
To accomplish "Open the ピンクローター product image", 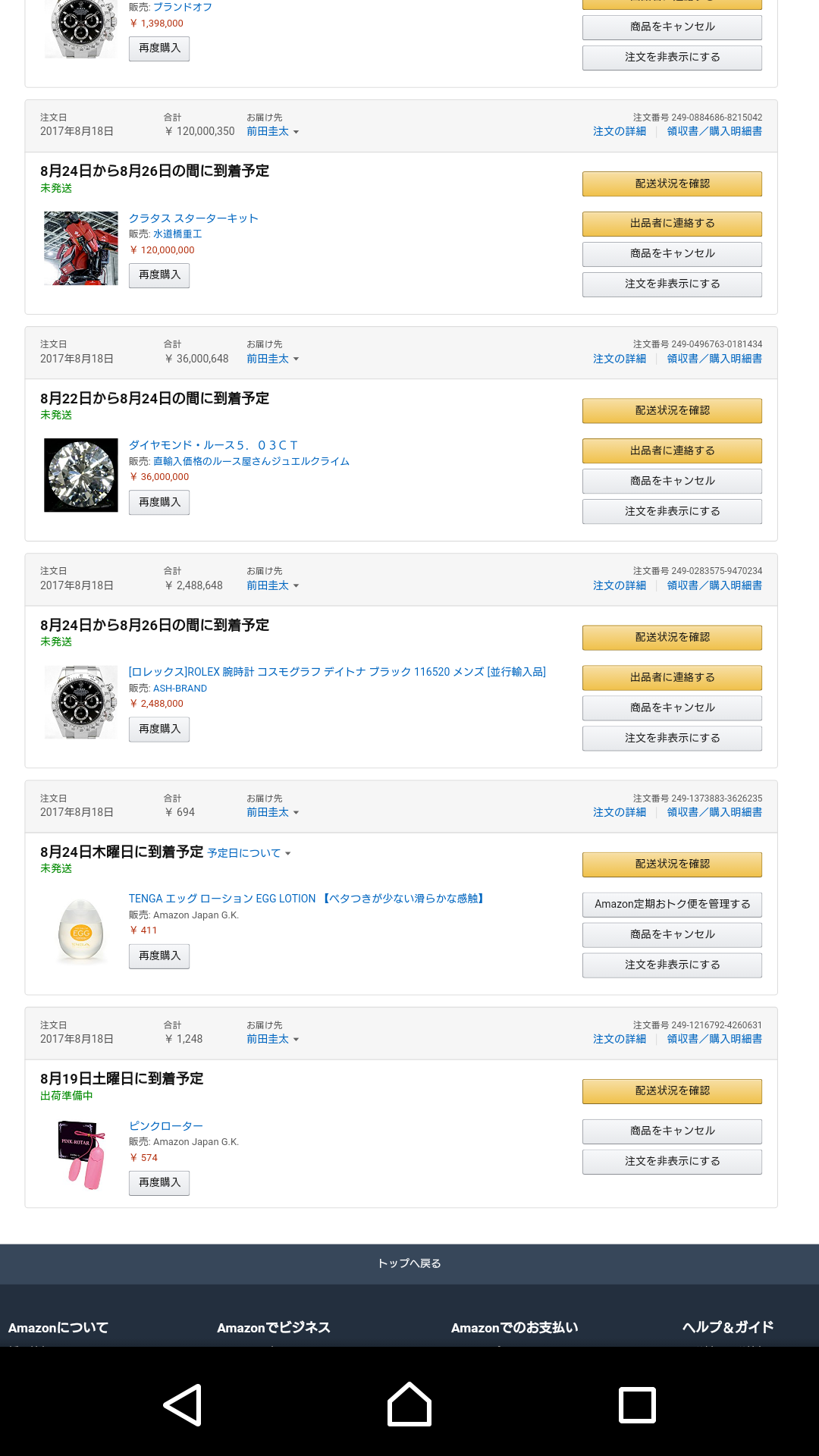I will 81,1155.
